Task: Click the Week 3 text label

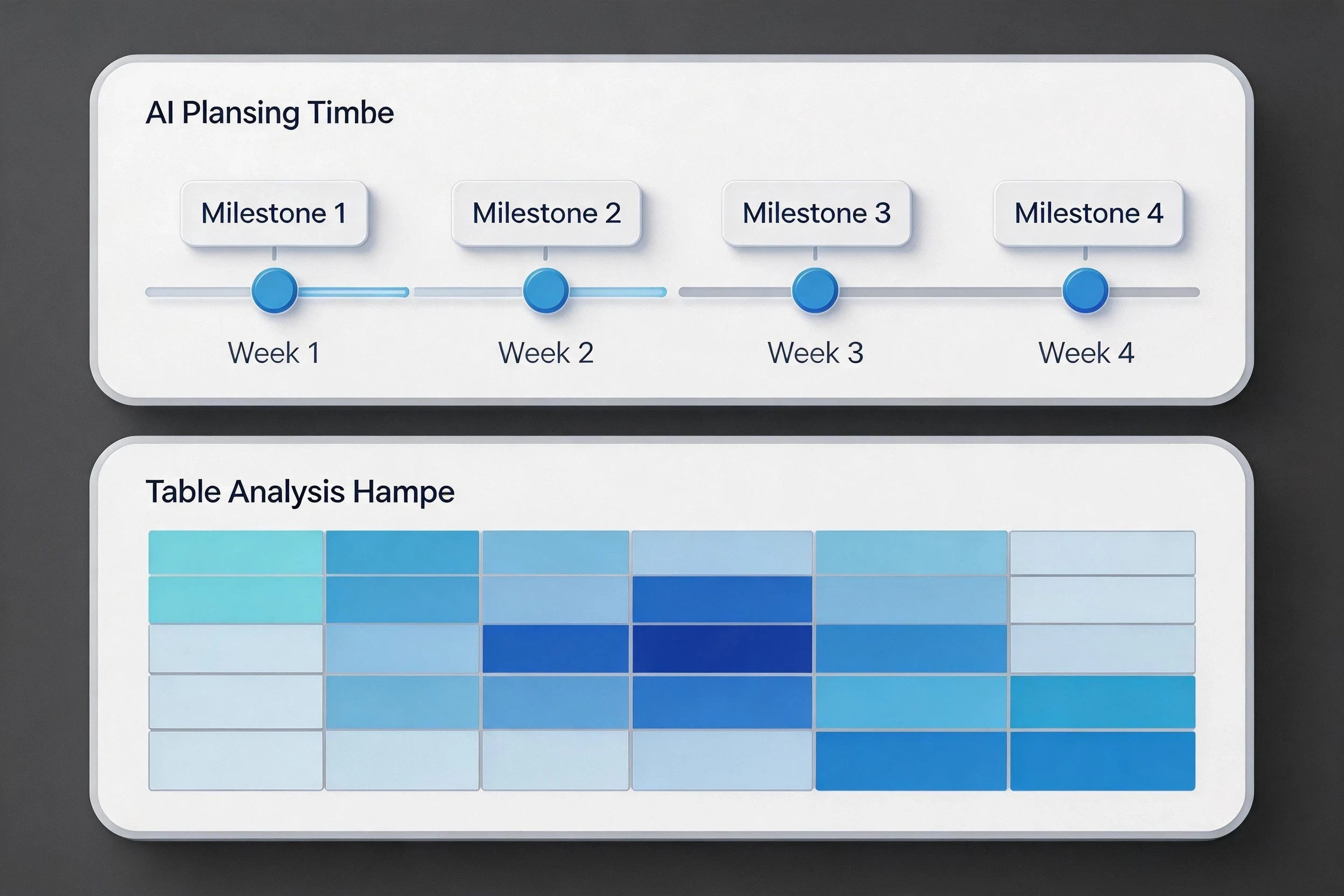Action: 815,353
